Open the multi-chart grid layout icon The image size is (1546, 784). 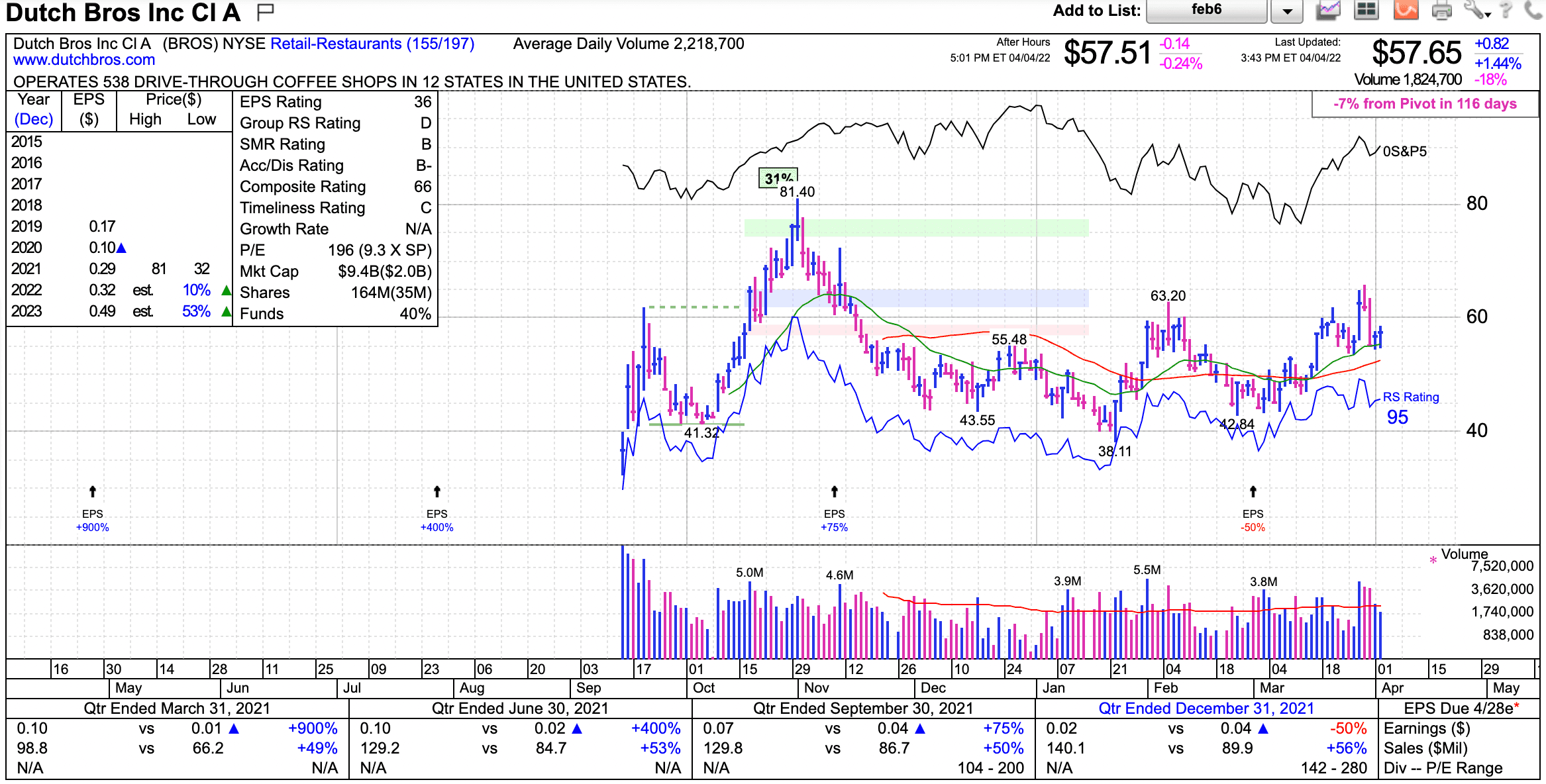coord(1366,10)
